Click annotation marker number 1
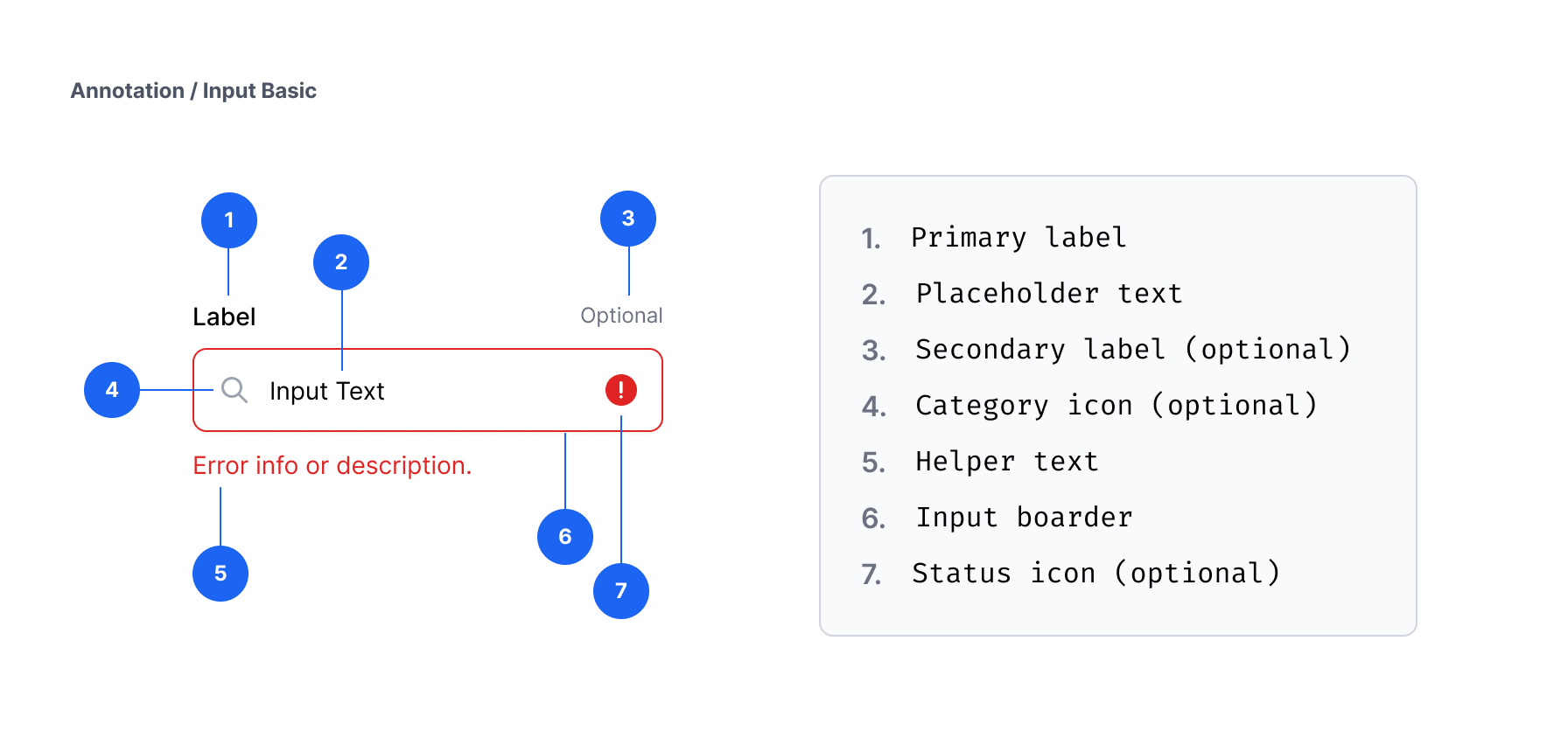 pos(229,220)
